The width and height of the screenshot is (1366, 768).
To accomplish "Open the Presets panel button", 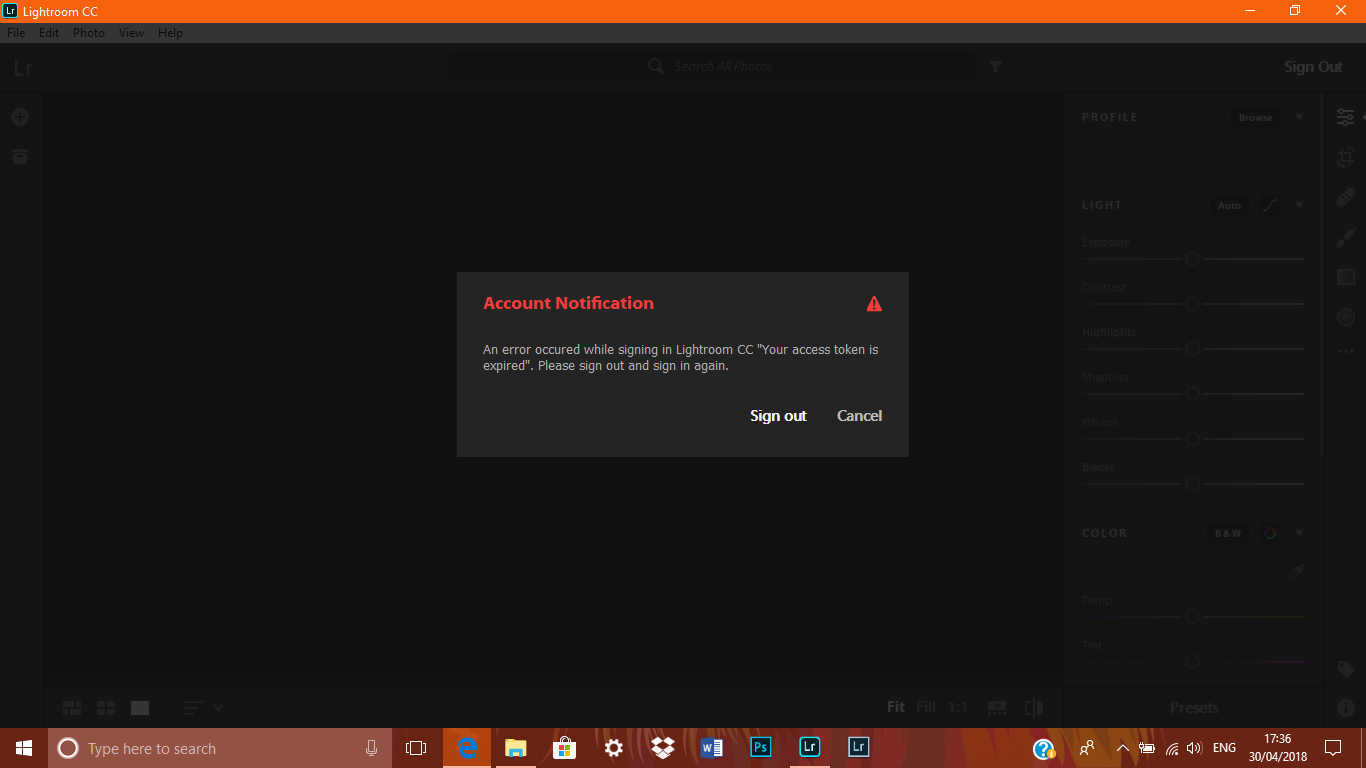I will pyautogui.click(x=1194, y=708).
